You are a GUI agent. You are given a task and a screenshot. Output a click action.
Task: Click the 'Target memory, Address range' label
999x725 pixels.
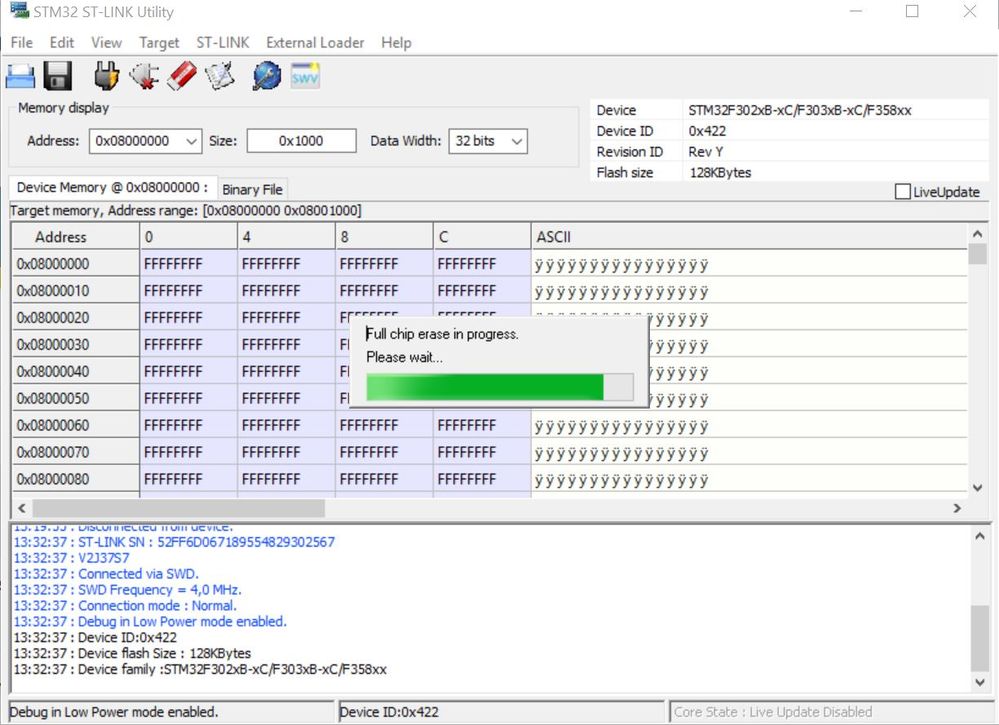click(x=185, y=211)
